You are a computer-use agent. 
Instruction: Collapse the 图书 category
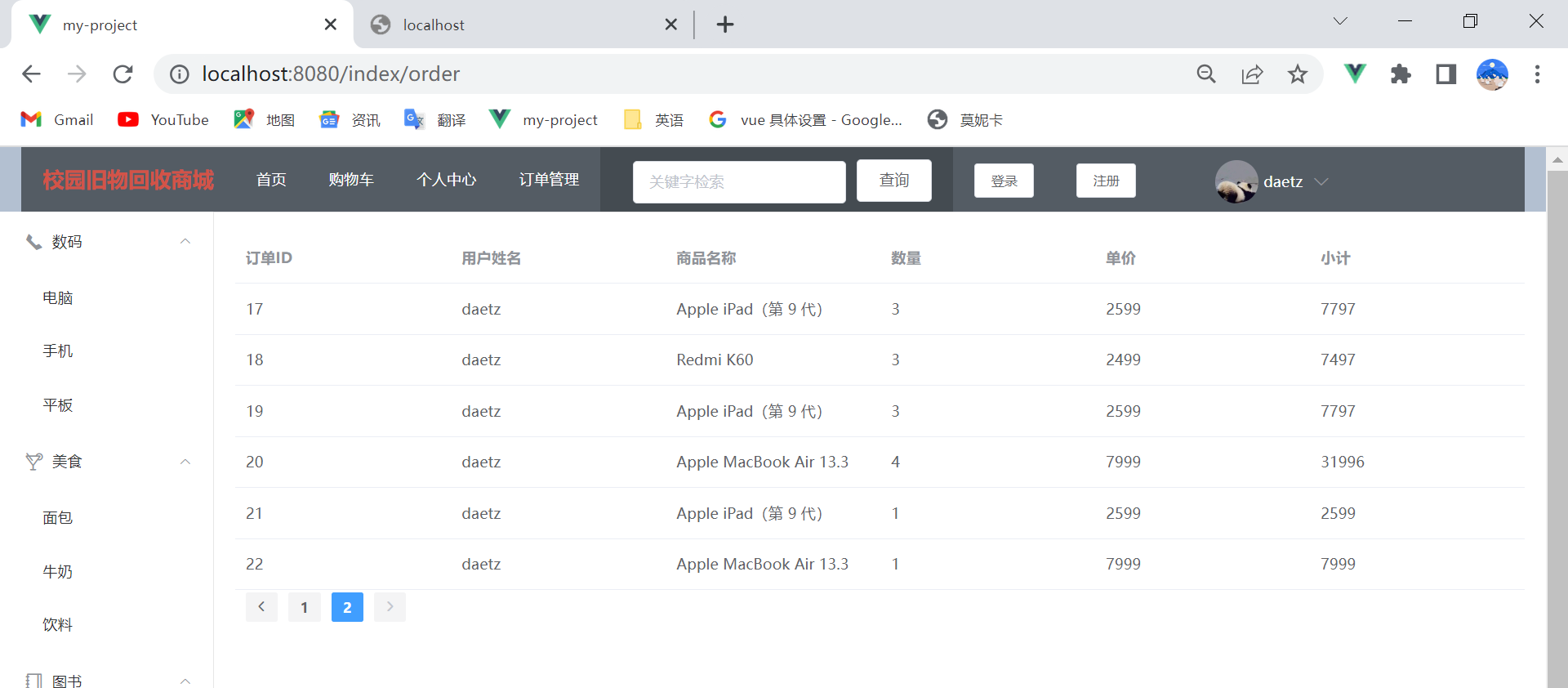coord(185,681)
